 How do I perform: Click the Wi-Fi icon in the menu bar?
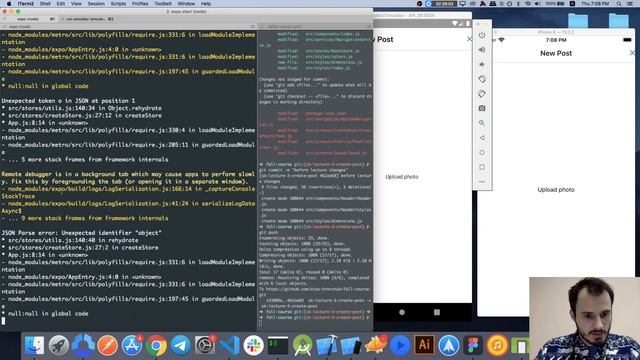528,4
